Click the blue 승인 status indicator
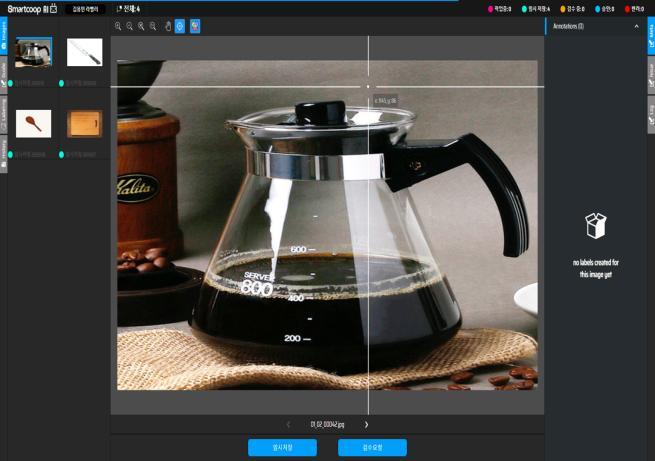The image size is (655, 461). pos(604,9)
